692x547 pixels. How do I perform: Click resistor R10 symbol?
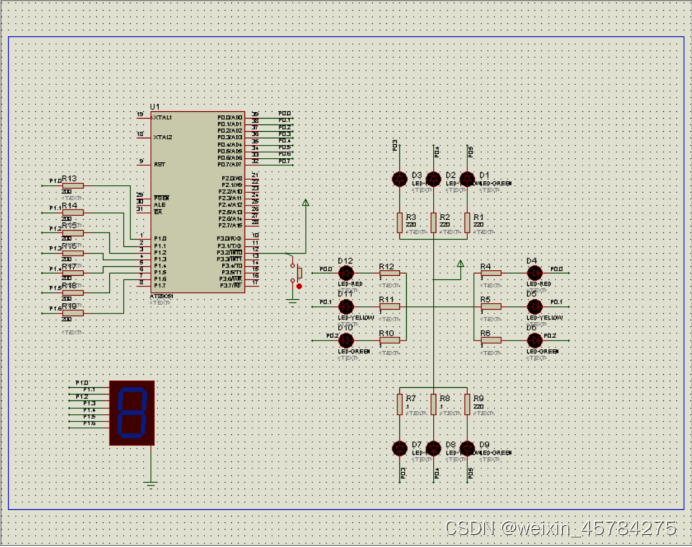[x=390, y=340]
